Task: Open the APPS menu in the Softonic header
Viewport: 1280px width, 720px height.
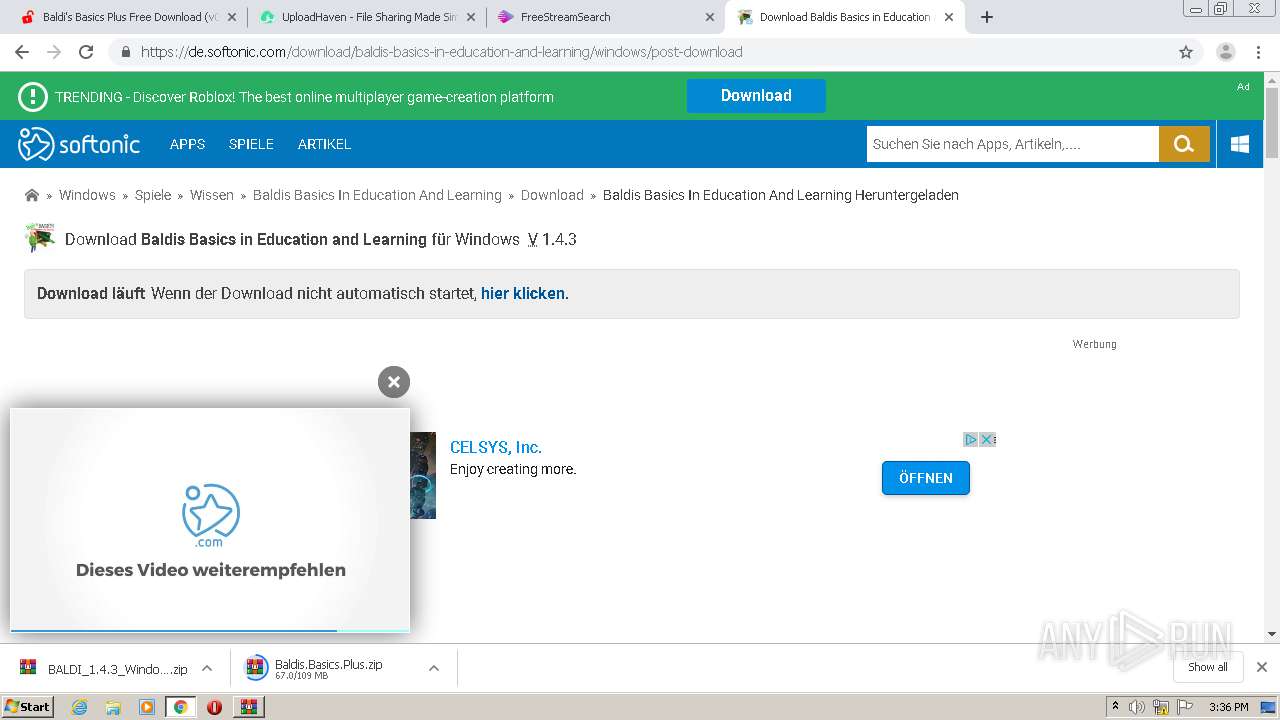Action: point(187,144)
